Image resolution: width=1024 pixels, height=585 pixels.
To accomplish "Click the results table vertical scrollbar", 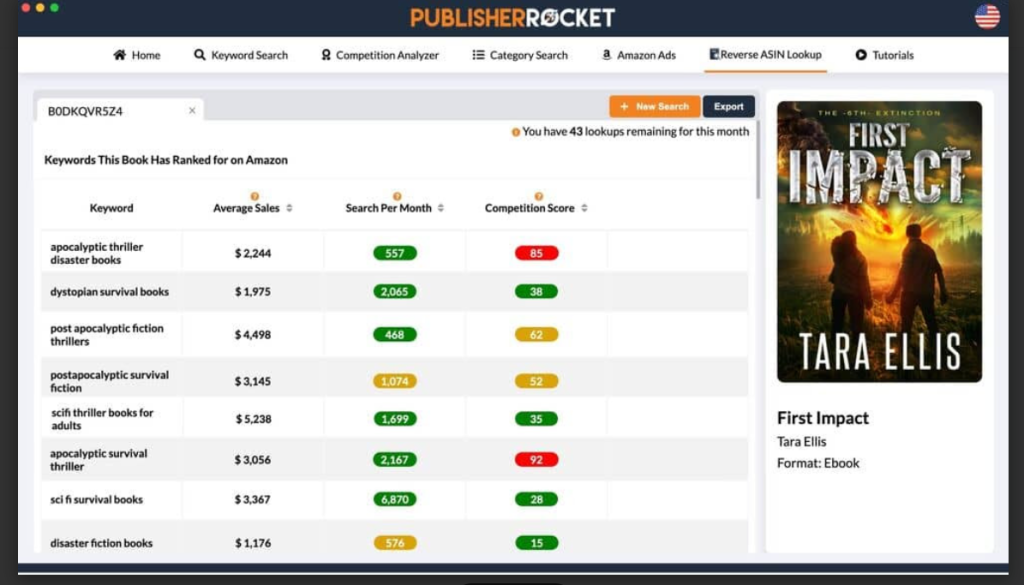I will click(758, 160).
